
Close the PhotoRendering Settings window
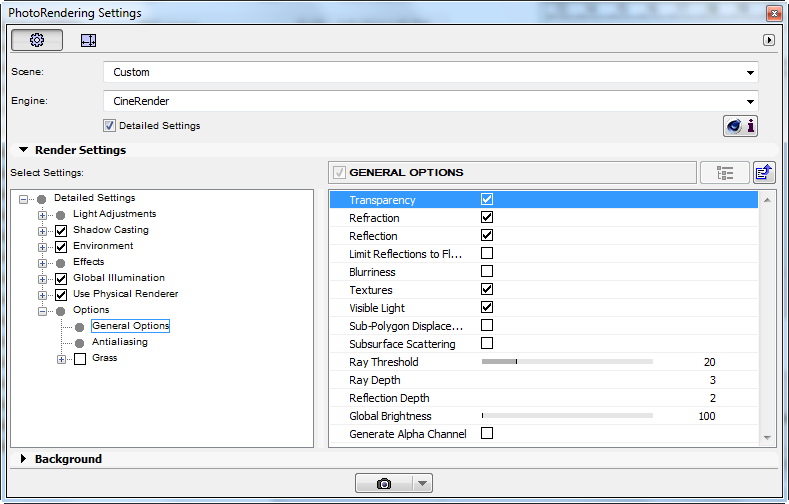tap(774, 13)
